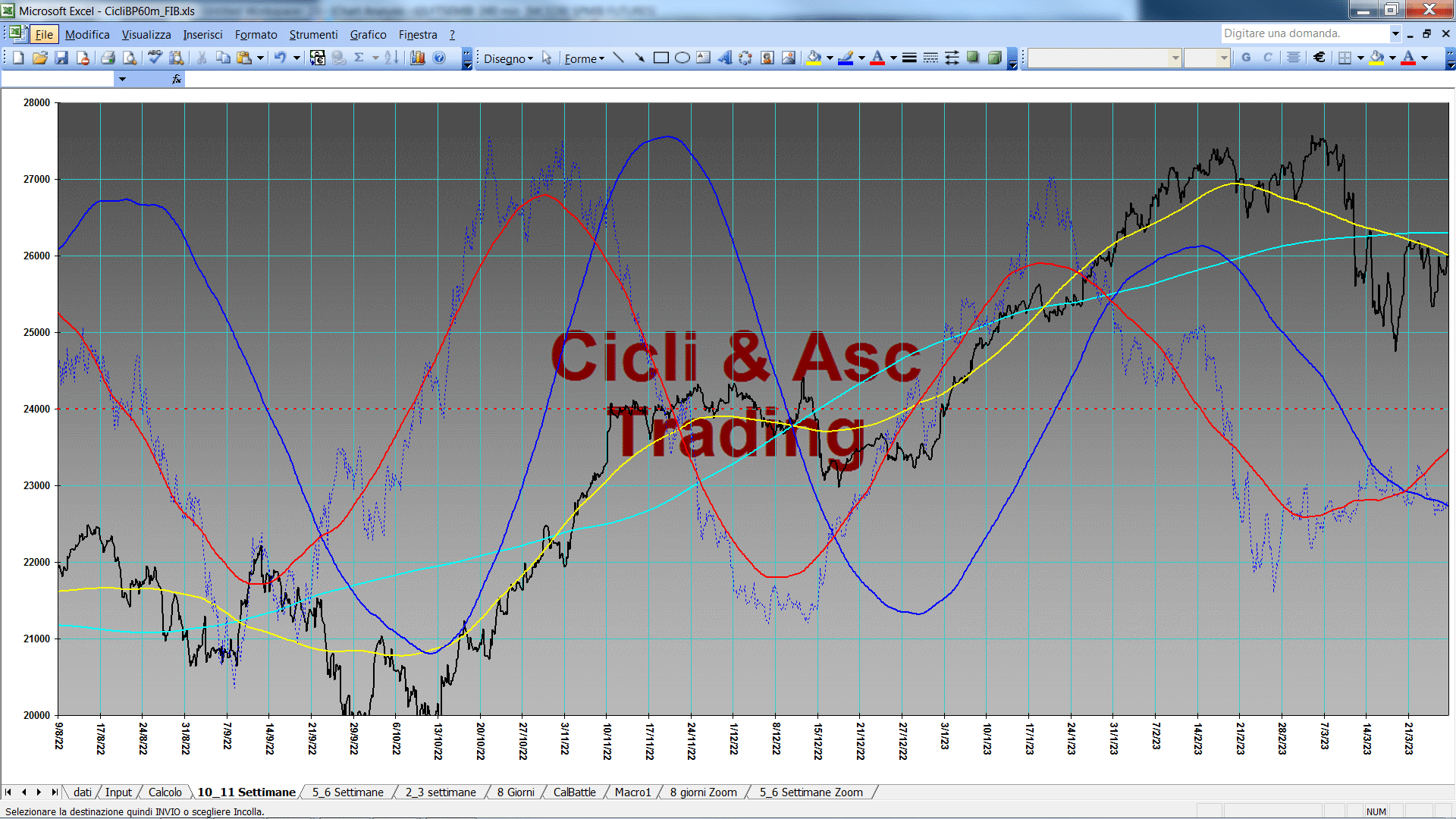Click Drawing toolbar Line Color brush
Image resolution: width=1456 pixels, height=819 pixels.
[846, 58]
